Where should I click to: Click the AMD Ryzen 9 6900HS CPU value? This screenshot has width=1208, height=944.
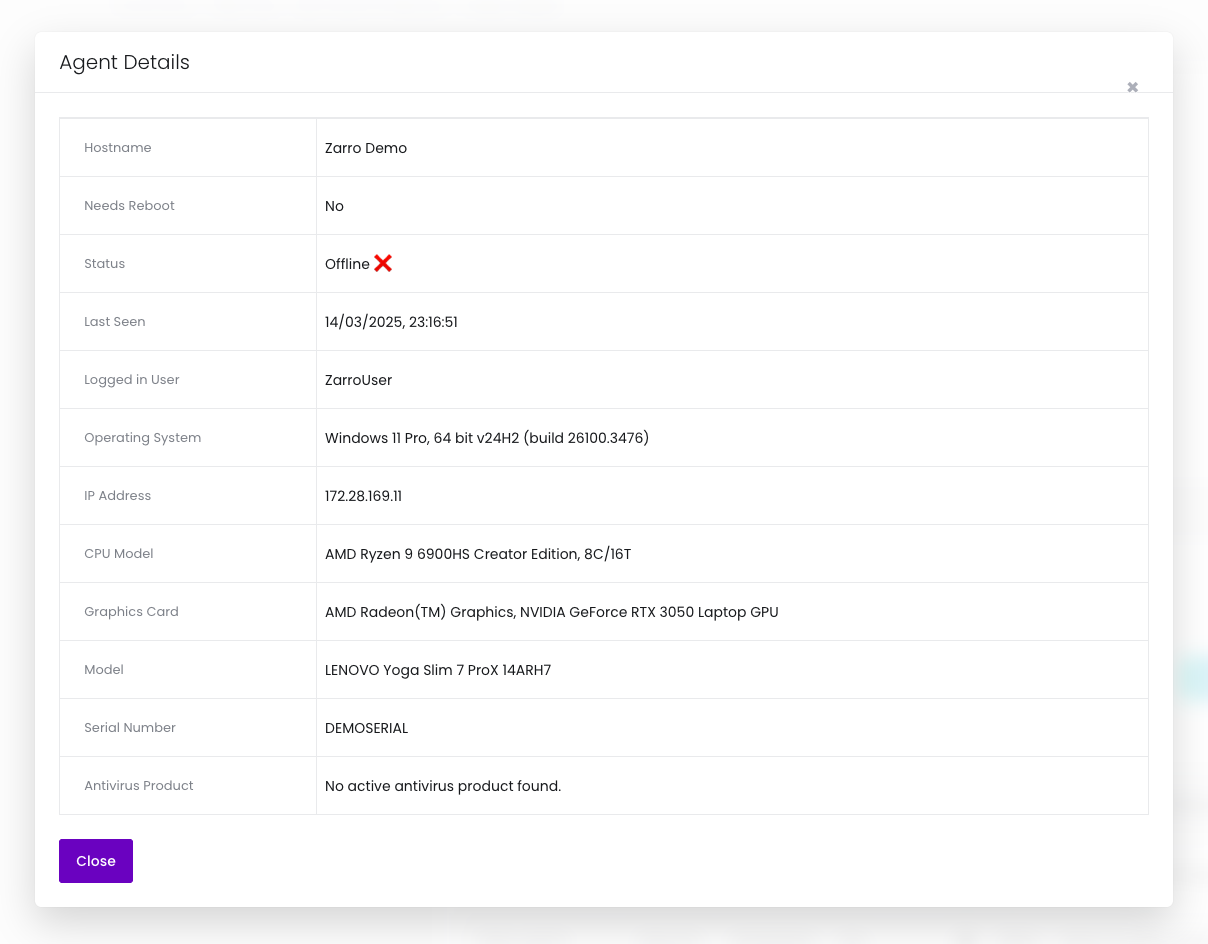click(x=478, y=554)
